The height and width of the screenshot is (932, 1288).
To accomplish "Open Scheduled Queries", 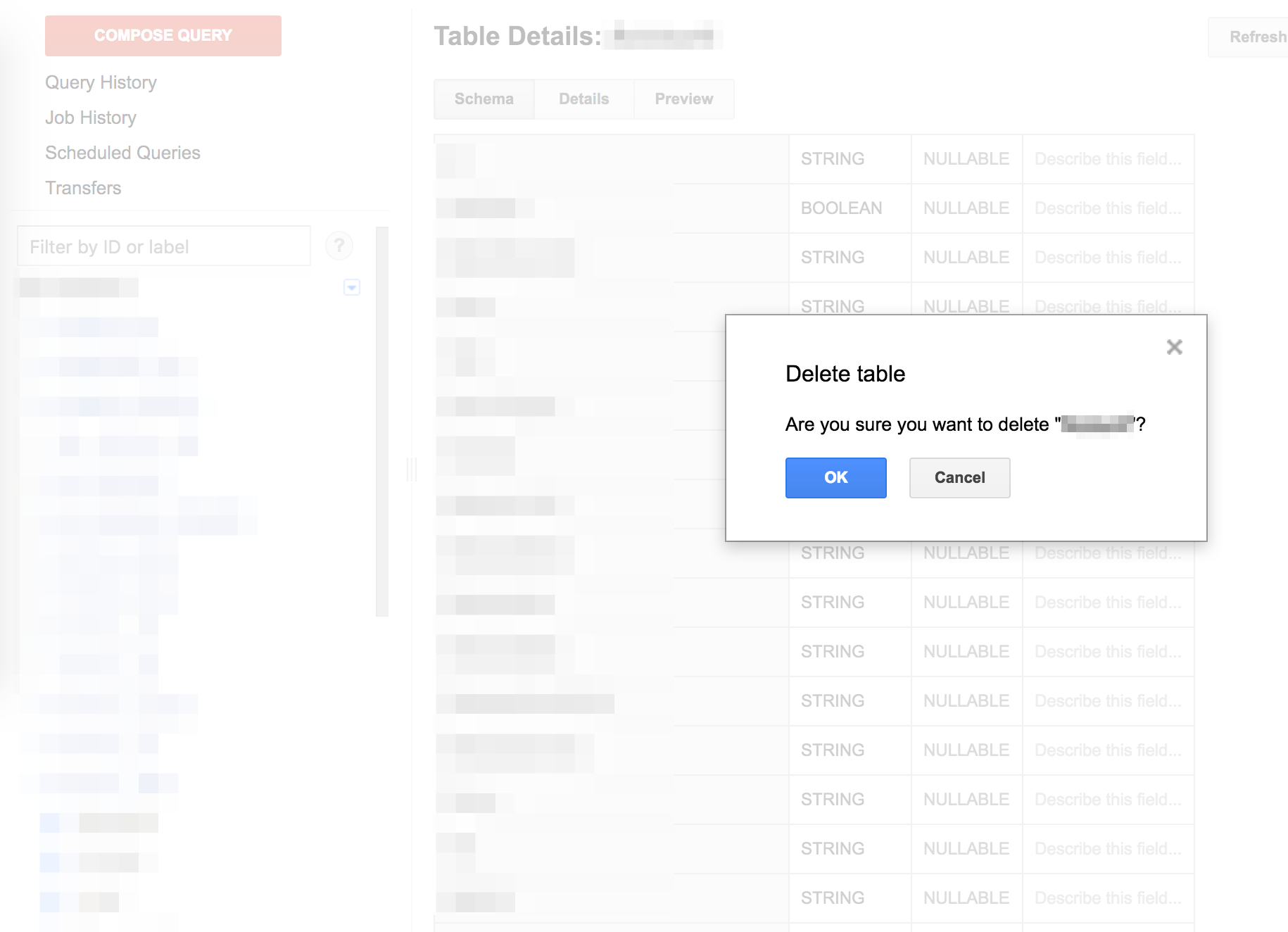I will coord(122,153).
